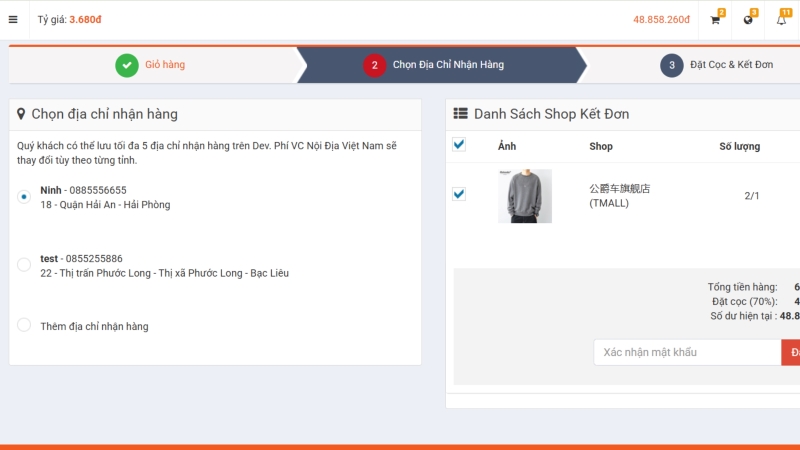Click the list icon beside Danh Sách Shop
This screenshot has width=800, height=450.
[x=460, y=114]
